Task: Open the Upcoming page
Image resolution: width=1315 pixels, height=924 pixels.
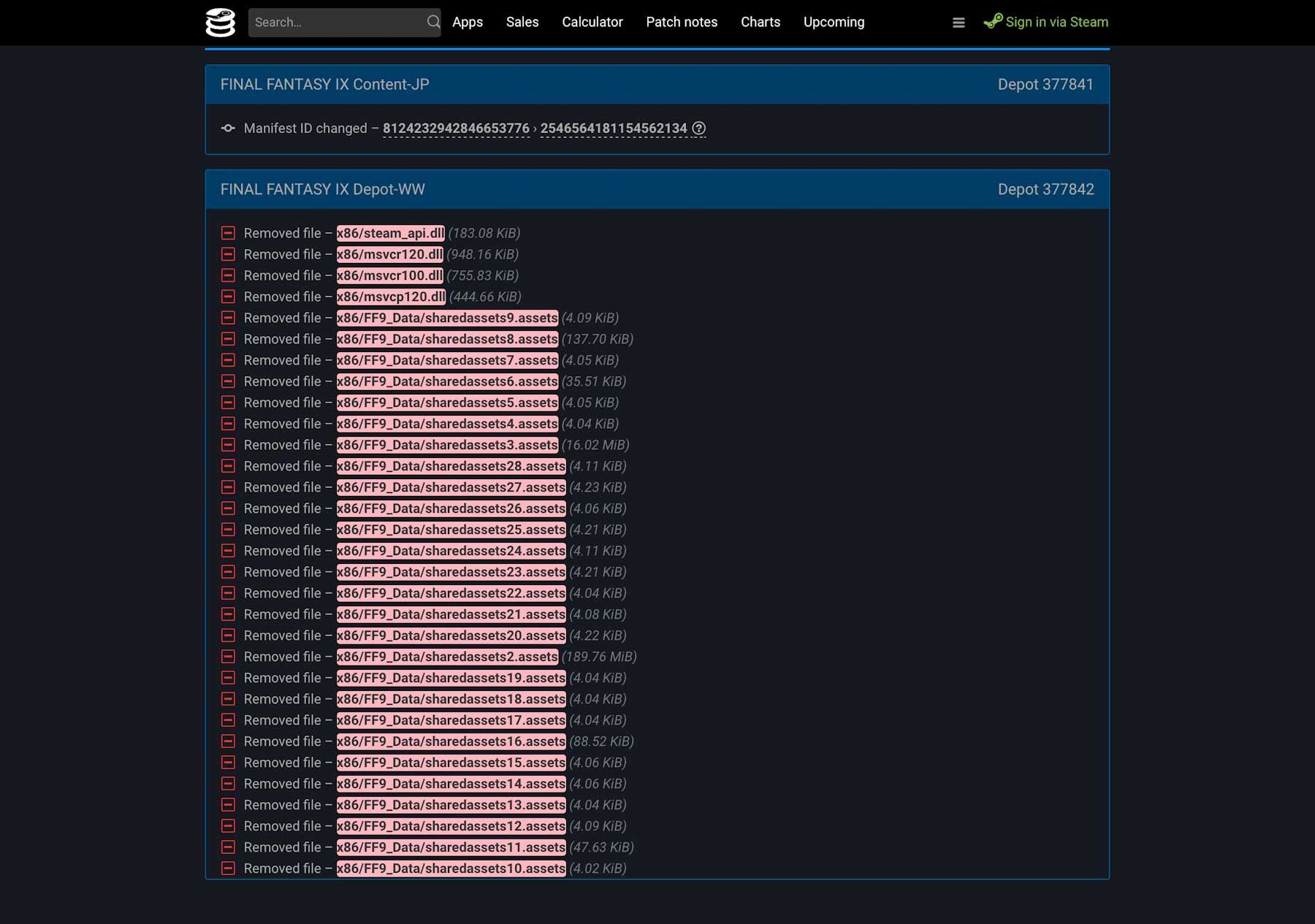Action: [x=834, y=22]
